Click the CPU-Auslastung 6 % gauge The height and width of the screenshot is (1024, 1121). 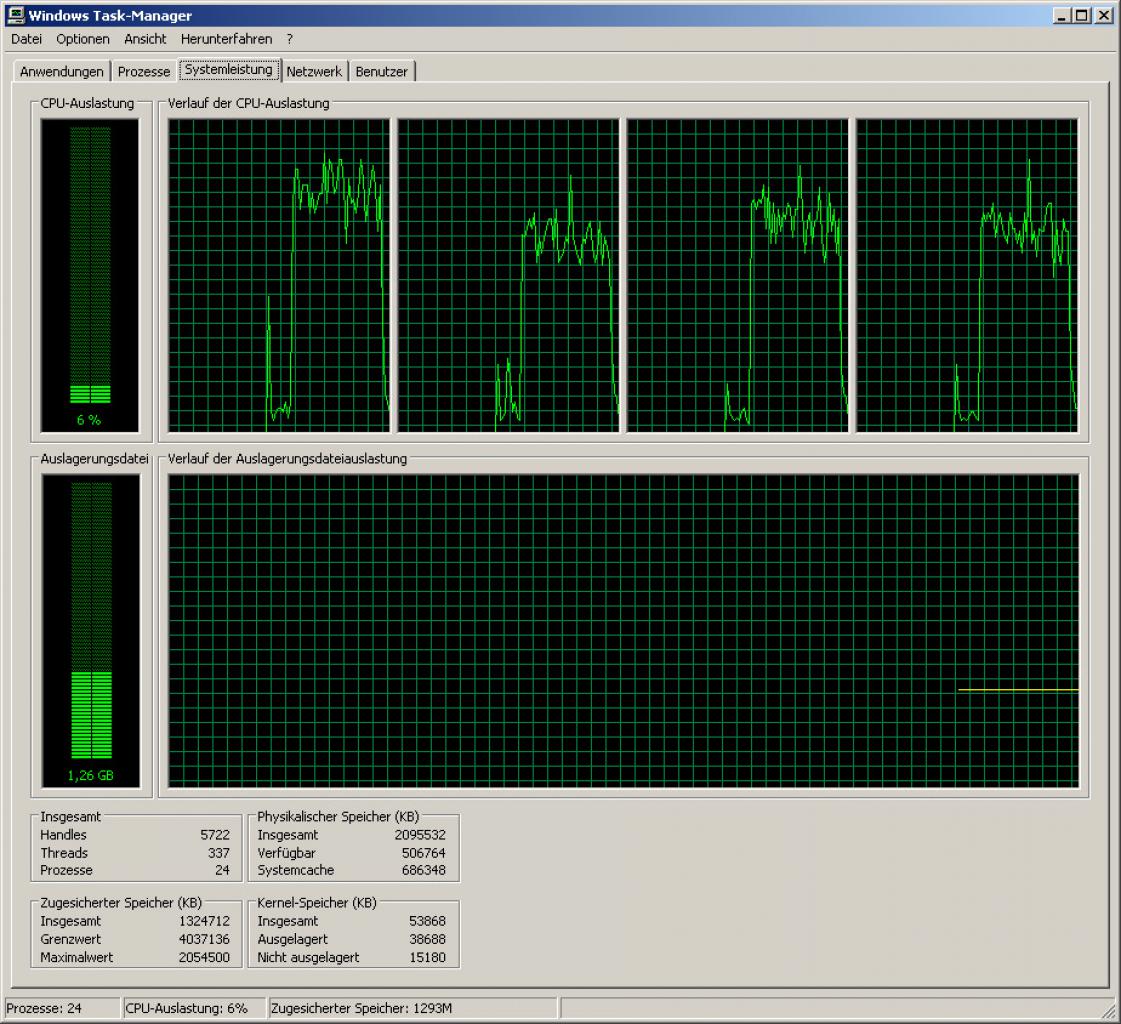[x=90, y=275]
